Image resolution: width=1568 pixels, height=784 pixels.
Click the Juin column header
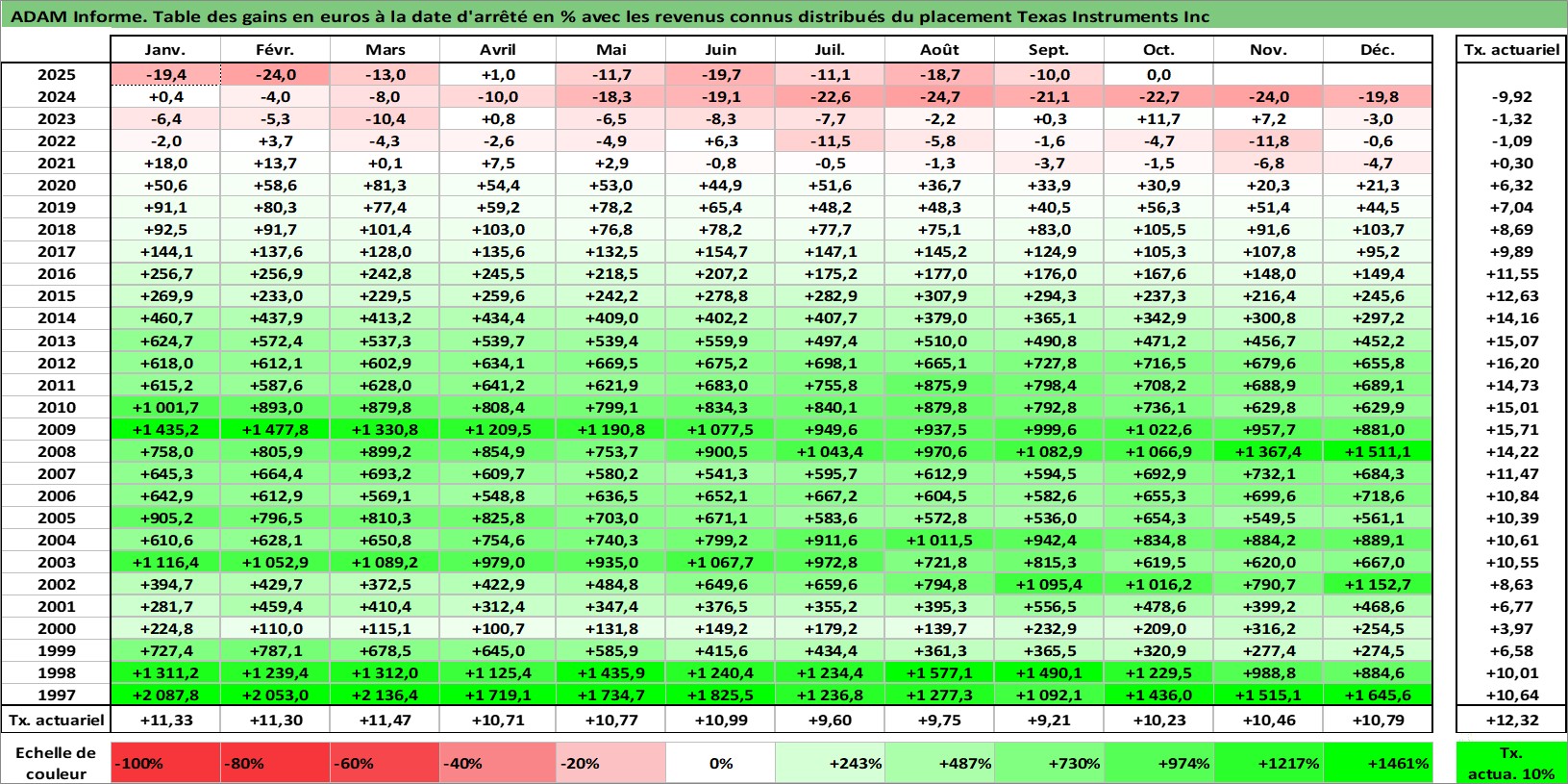(x=721, y=50)
